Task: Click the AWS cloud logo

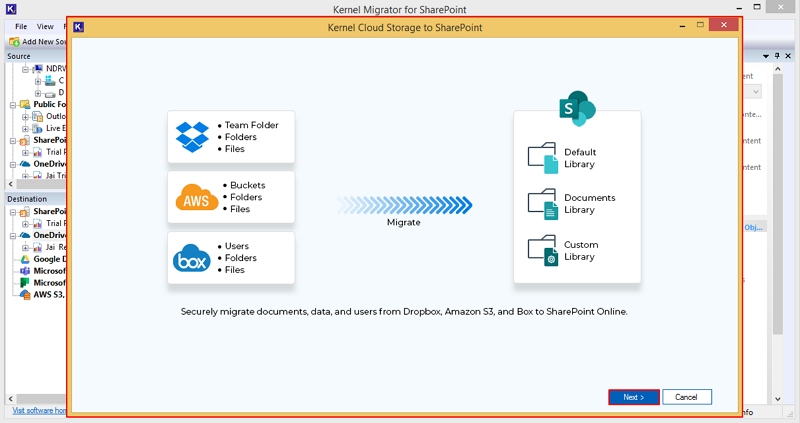Action: [196, 197]
